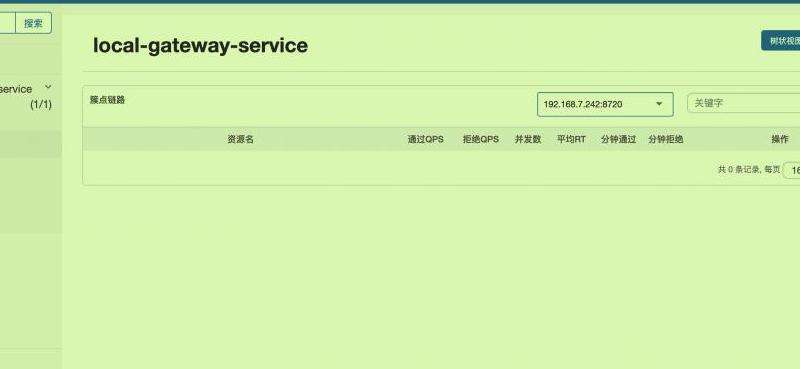Click the 平均RT column header
This screenshot has width=800, height=369.
click(x=571, y=139)
